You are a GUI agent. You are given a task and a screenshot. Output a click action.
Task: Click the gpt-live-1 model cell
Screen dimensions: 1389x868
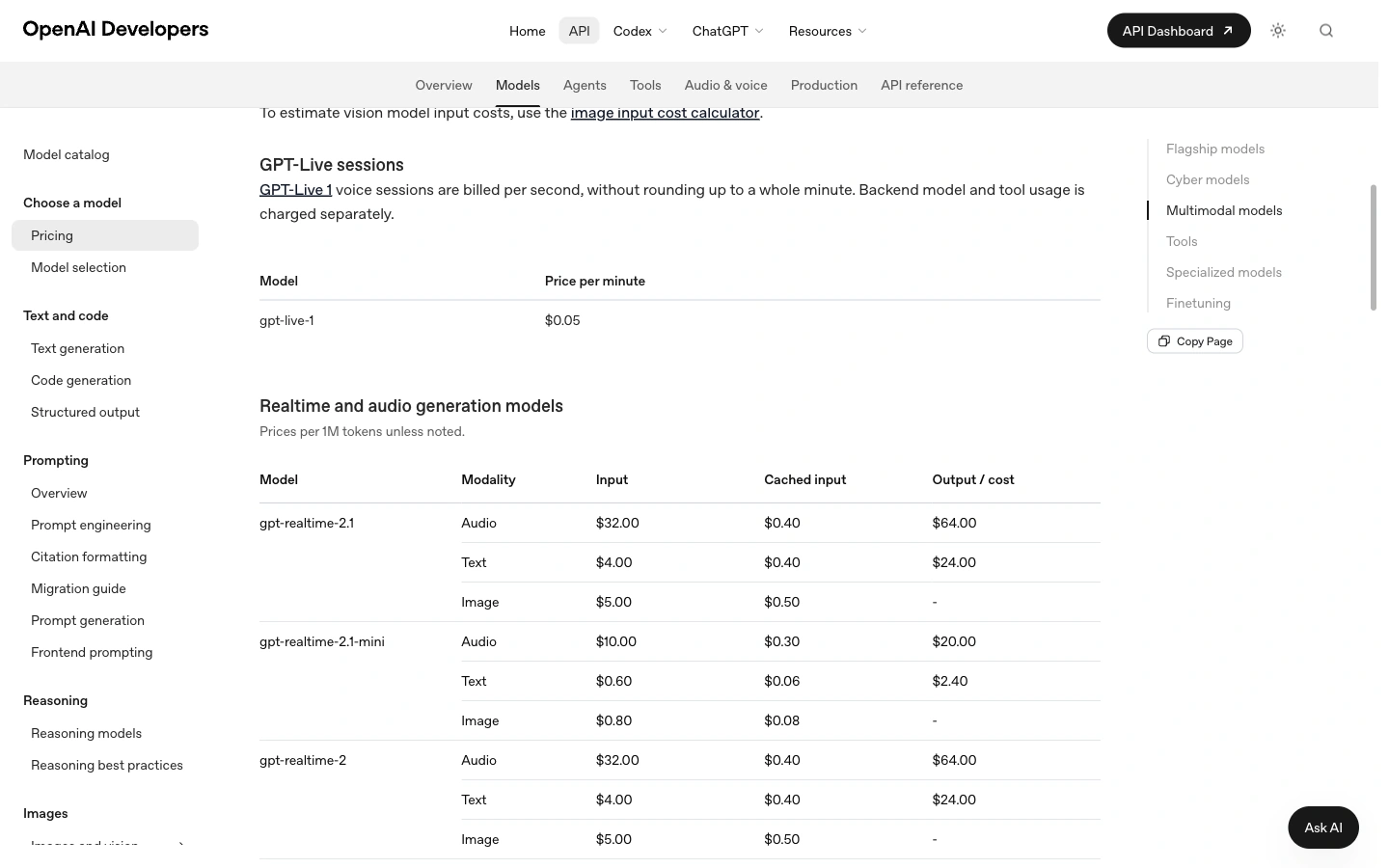coord(286,320)
